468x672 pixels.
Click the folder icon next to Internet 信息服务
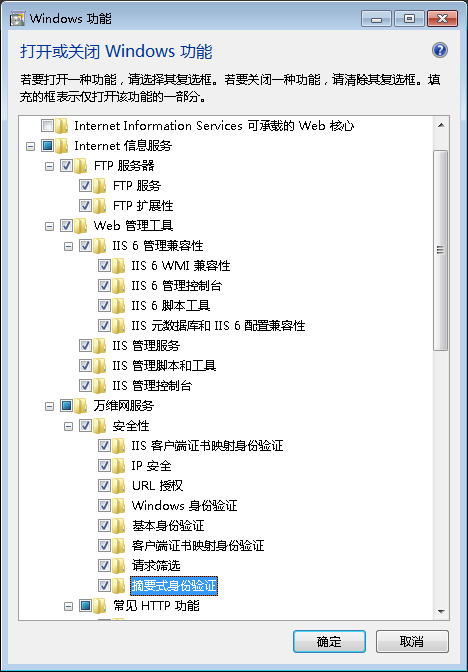(x=61, y=146)
